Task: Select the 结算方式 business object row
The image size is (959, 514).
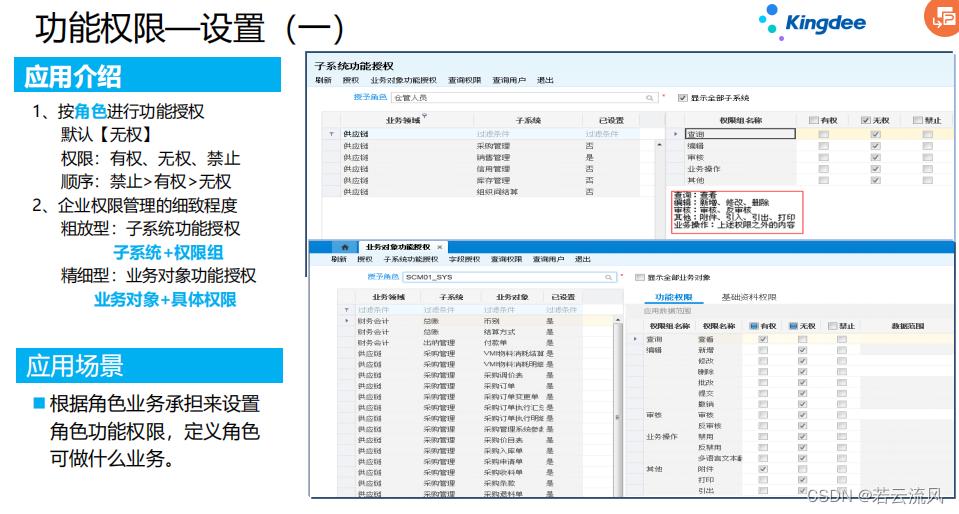Action: point(475,332)
